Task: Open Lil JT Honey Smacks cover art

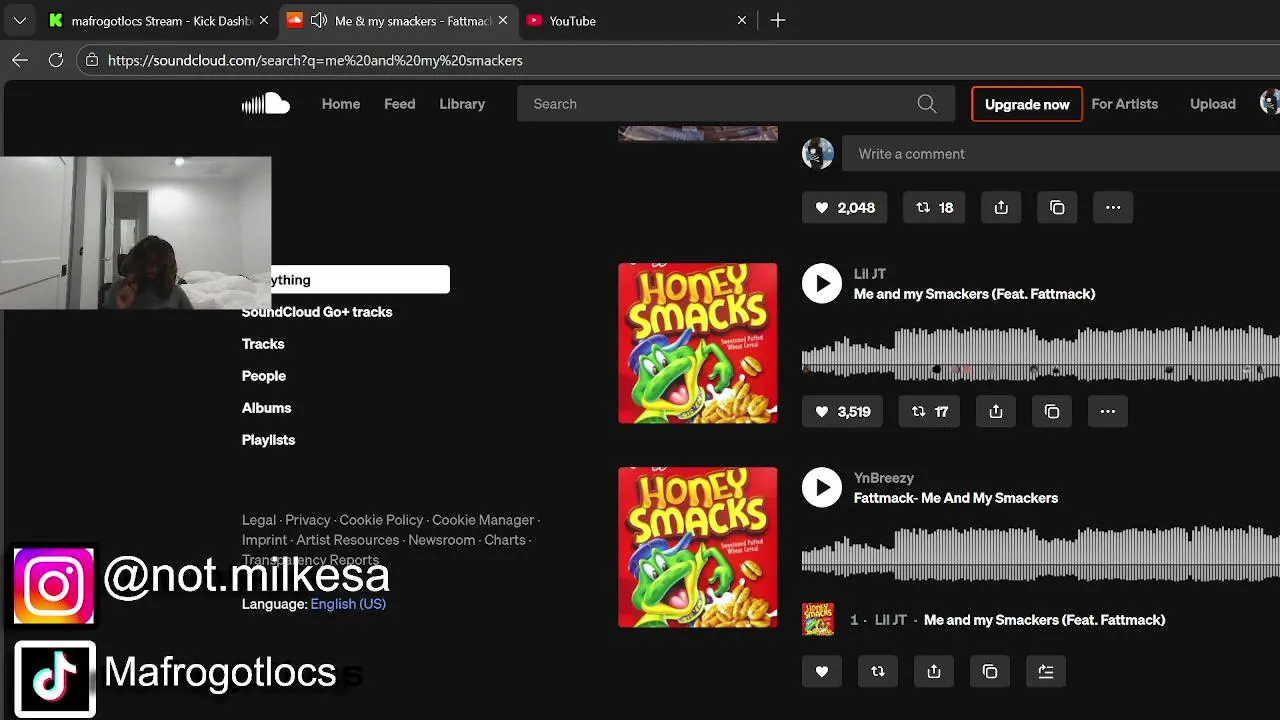Action: point(698,343)
